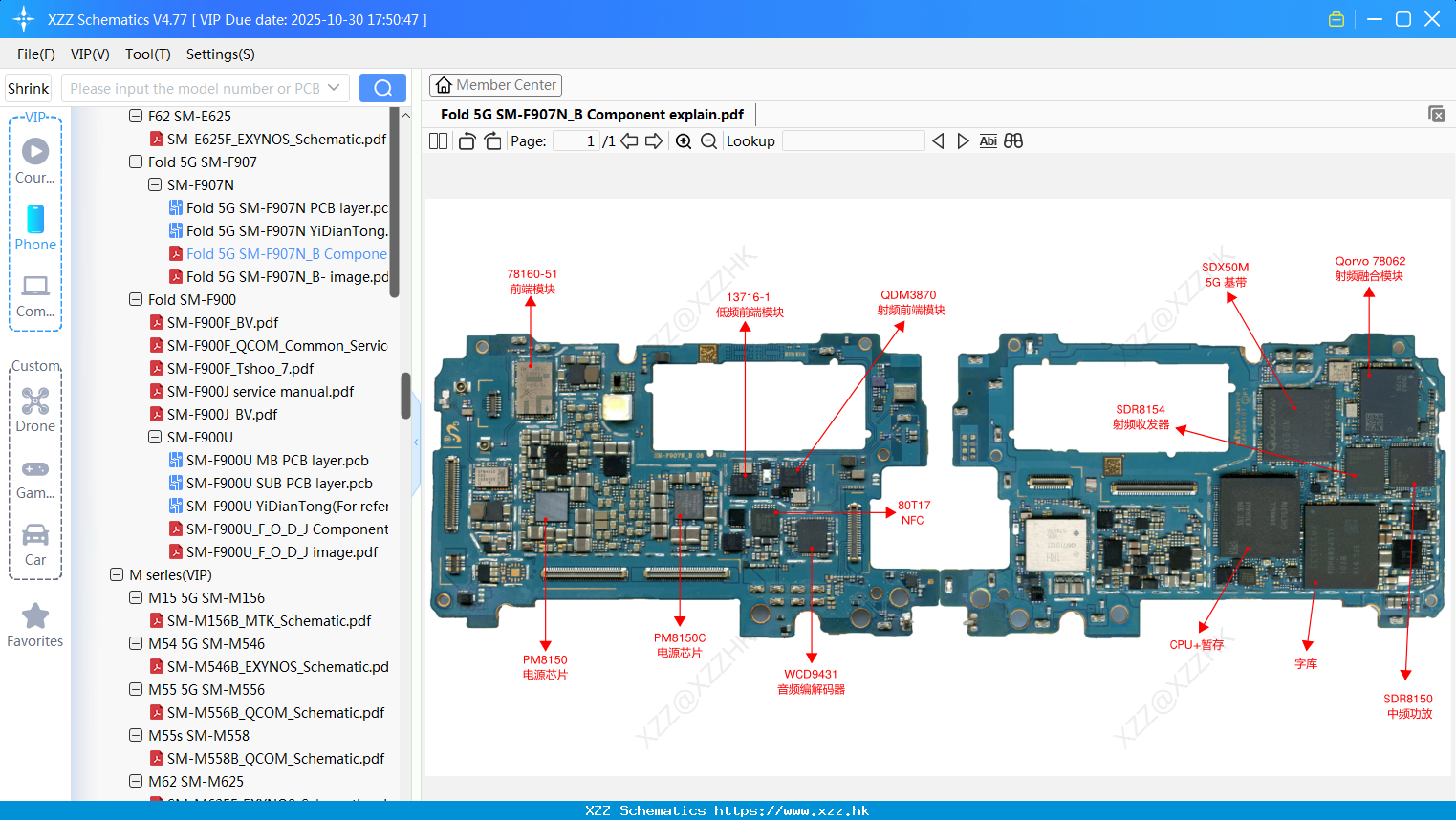The image size is (1456, 820).
Task: Open the Drone category
Action: [35, 409]
